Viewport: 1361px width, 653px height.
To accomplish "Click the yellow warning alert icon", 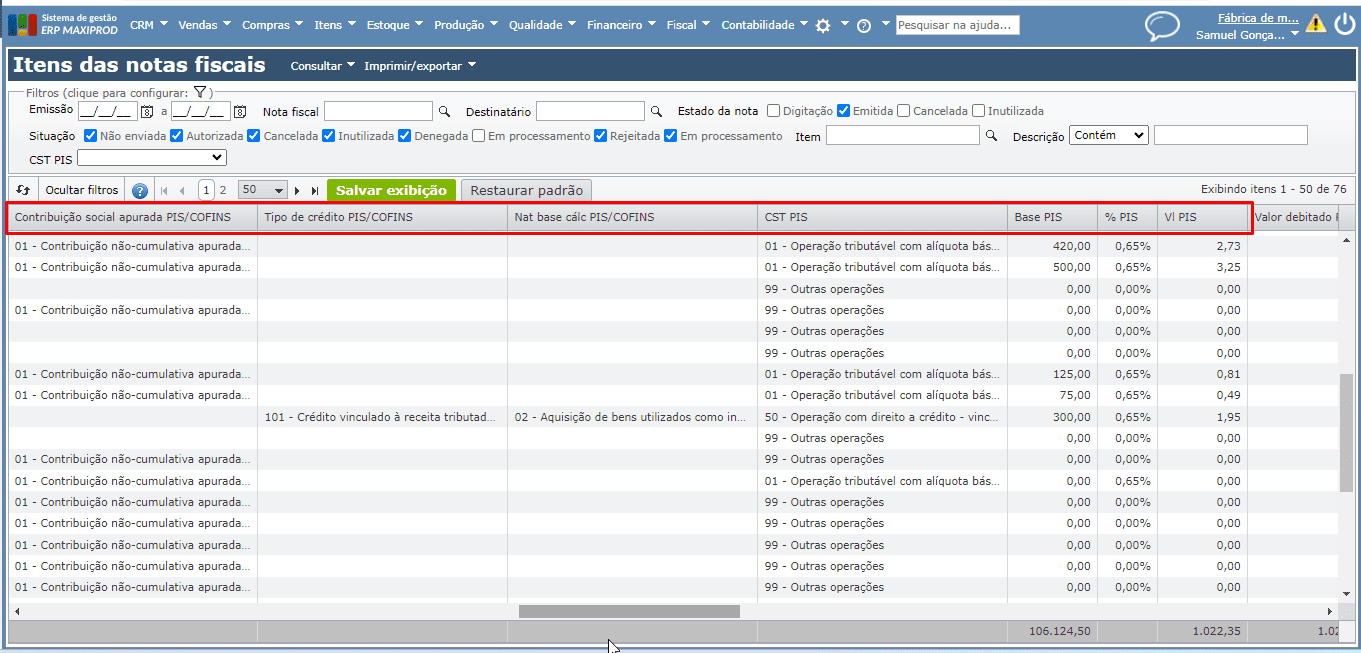I will point(1316,23).
